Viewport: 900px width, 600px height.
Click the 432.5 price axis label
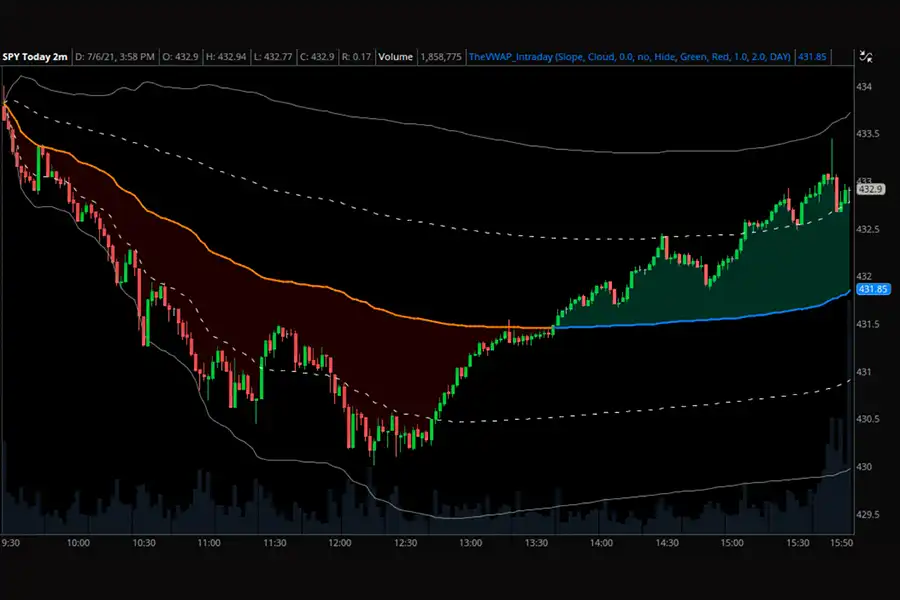(x=867, y=229)
